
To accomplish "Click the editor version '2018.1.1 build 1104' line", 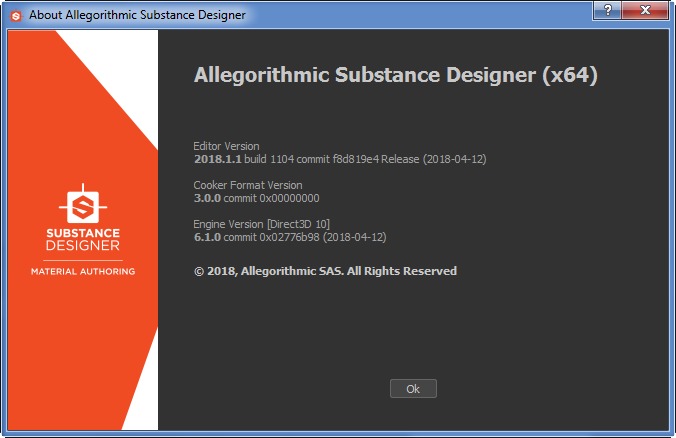I will (340, 159).
